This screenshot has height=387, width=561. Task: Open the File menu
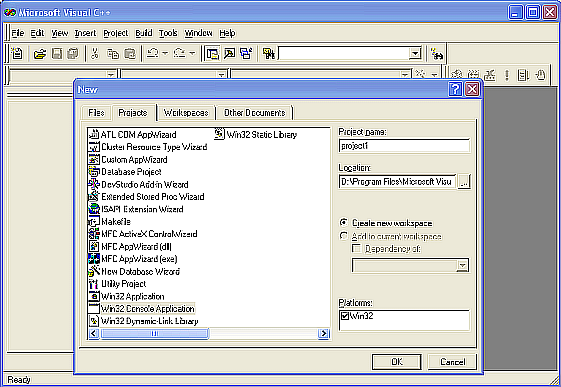[18, 33]
